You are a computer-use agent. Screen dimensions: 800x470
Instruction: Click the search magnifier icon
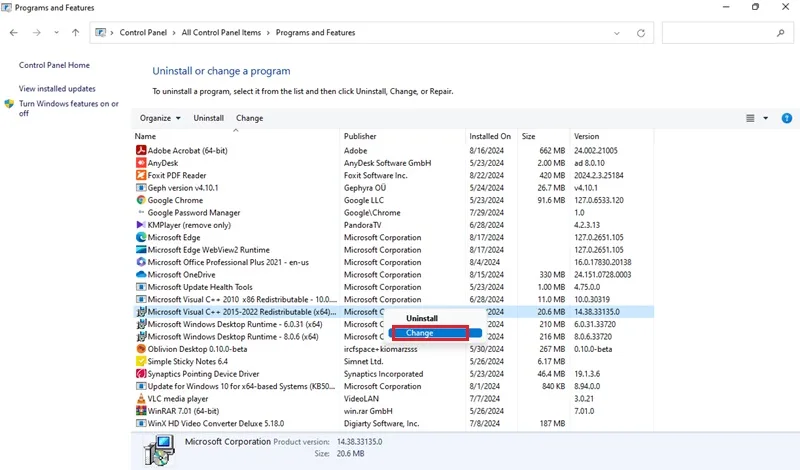780,33
